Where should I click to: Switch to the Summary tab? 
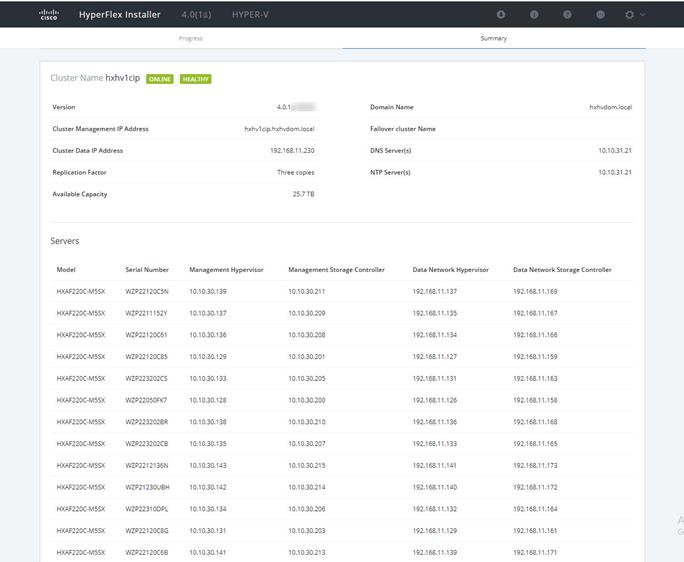(494, 38)
